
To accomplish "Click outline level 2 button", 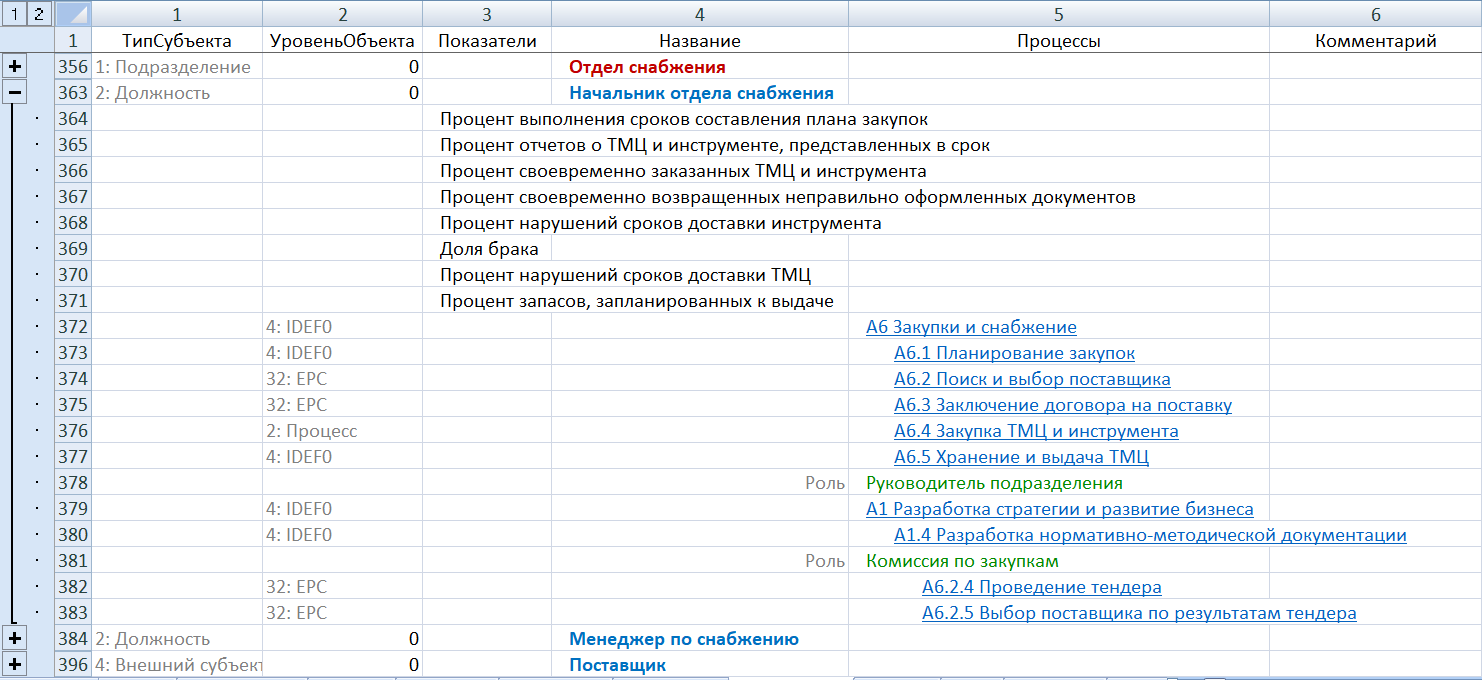I will point(37,14).
